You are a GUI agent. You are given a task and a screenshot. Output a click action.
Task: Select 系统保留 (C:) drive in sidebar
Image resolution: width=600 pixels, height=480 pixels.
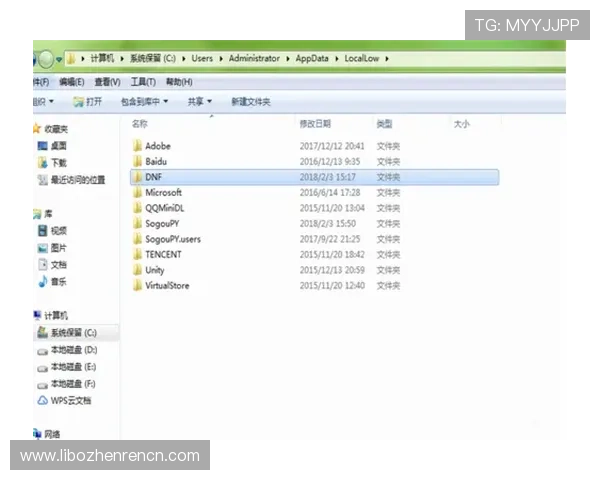pyautogui.click(x=67, y=333)
